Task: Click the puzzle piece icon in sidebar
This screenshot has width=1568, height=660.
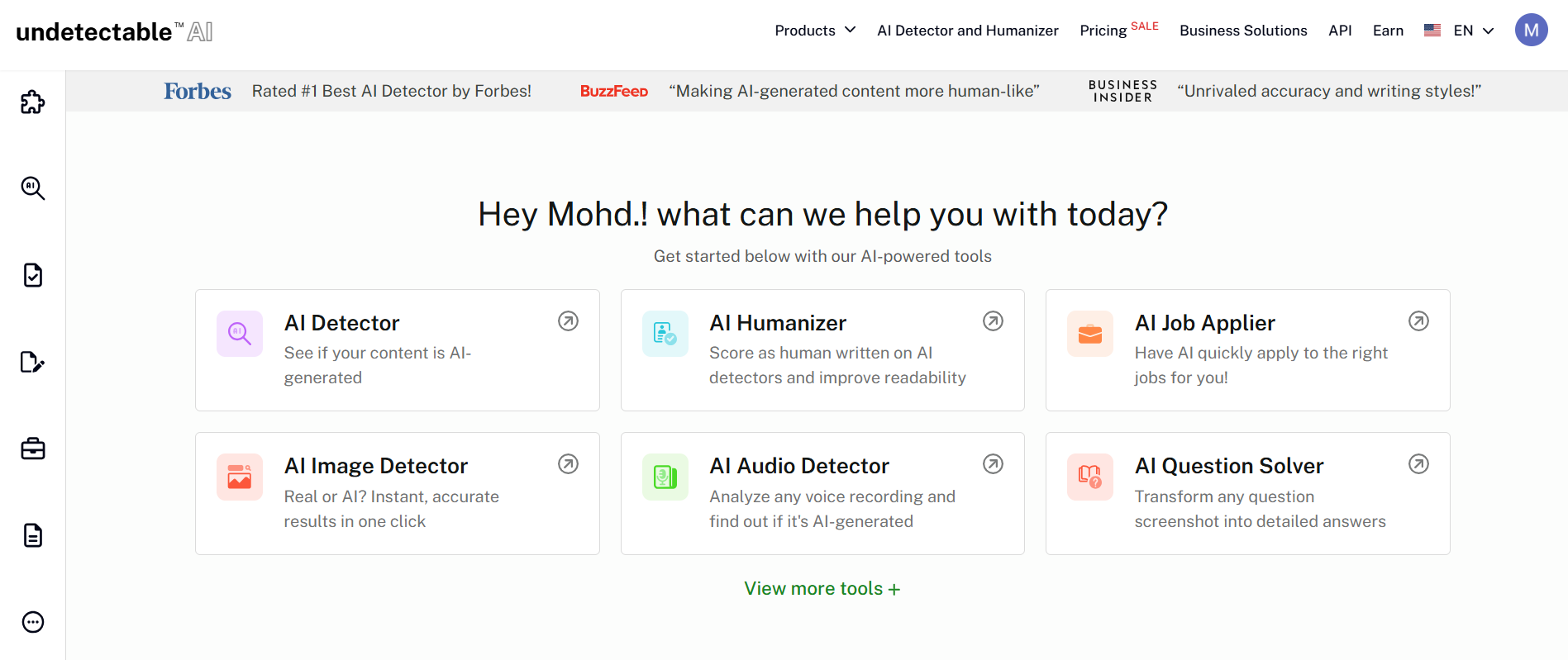Action: coord(32,102)
